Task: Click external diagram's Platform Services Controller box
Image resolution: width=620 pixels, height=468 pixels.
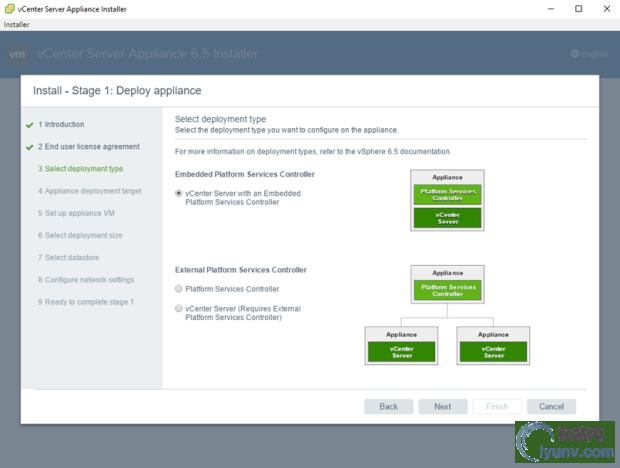Action: pos(448,290)
